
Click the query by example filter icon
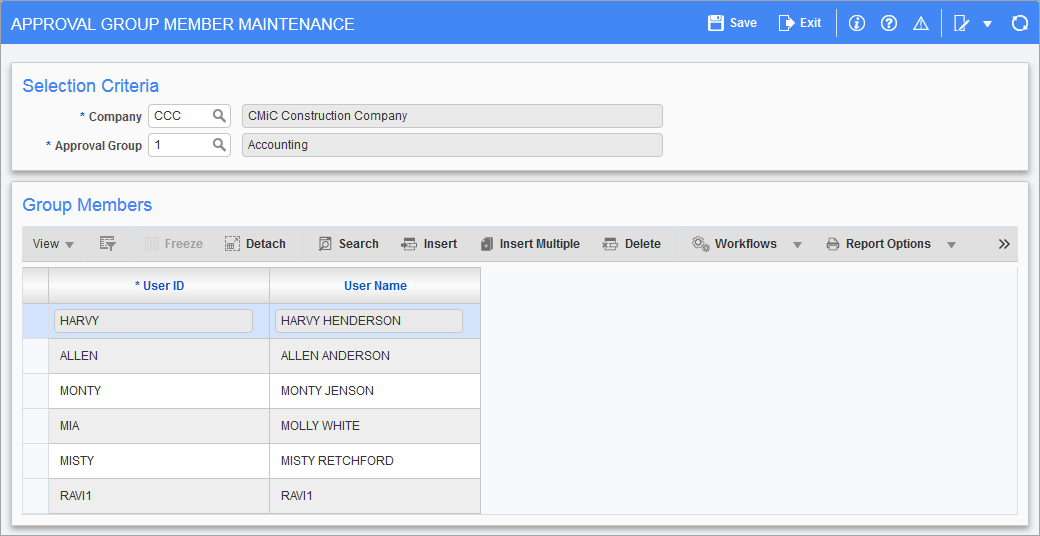[x=108, y=244]
